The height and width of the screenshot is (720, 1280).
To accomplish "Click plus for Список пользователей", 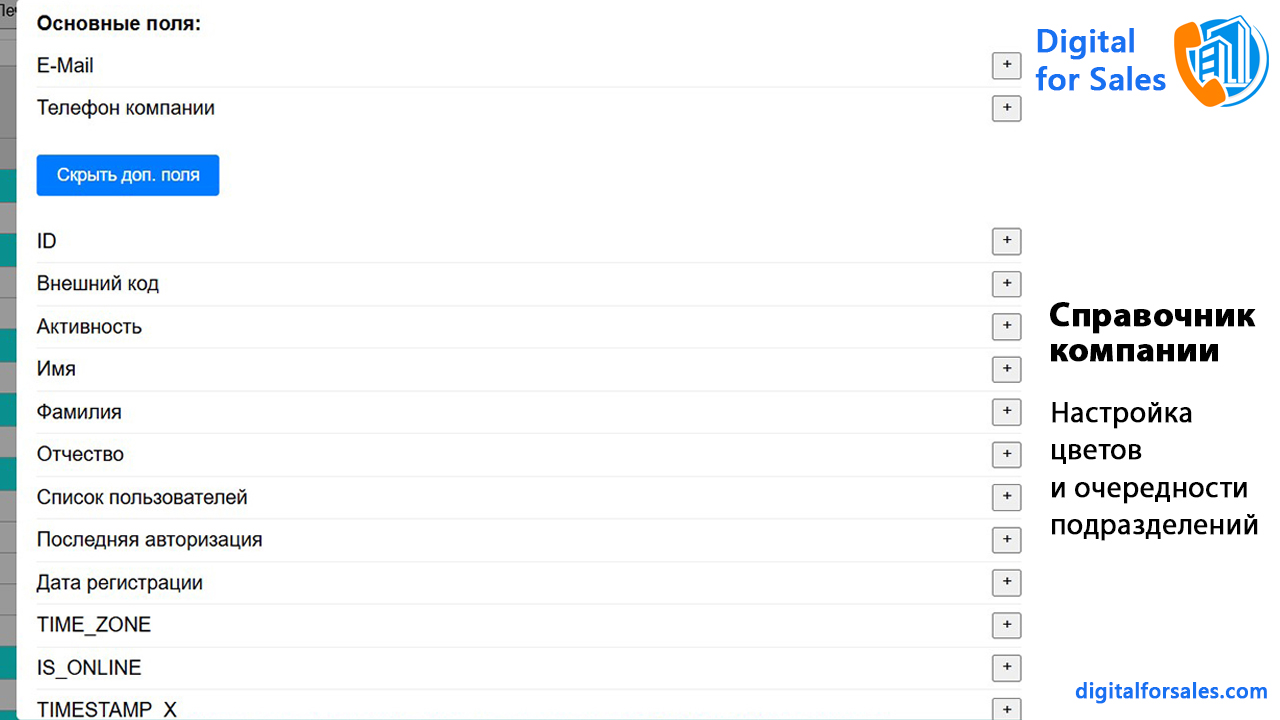I will click(x=1006, y=497).
